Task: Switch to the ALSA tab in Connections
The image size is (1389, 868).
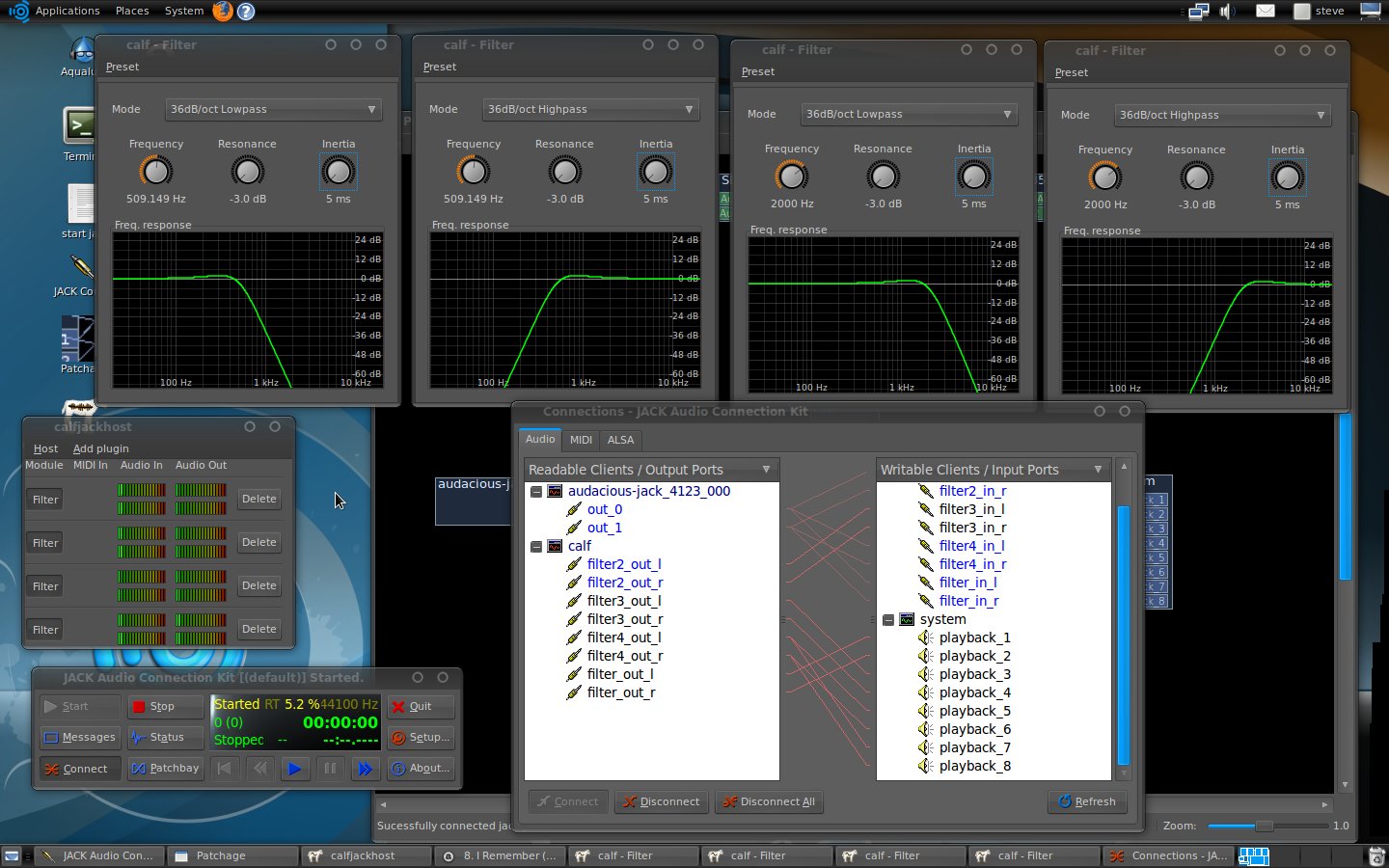Action: point(620,440)
